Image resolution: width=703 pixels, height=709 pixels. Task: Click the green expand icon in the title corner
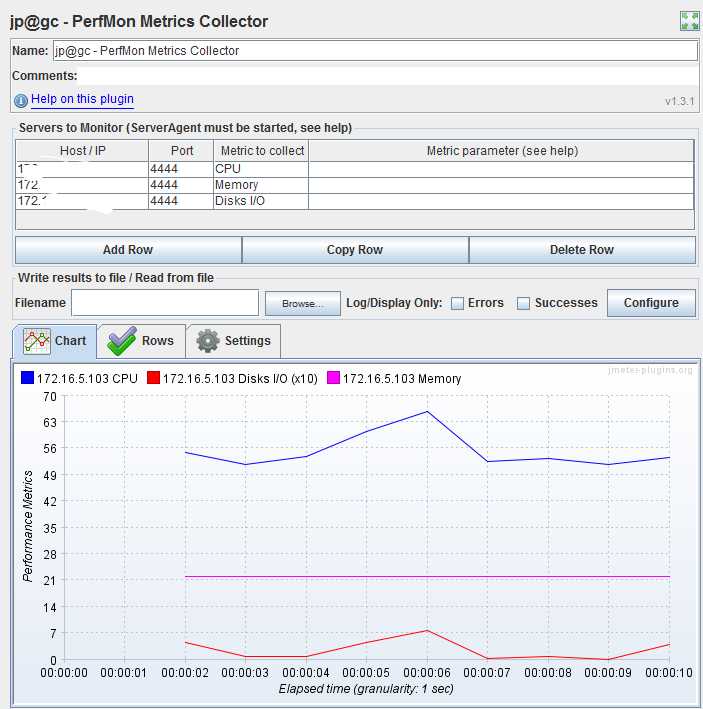click(689, 21)
